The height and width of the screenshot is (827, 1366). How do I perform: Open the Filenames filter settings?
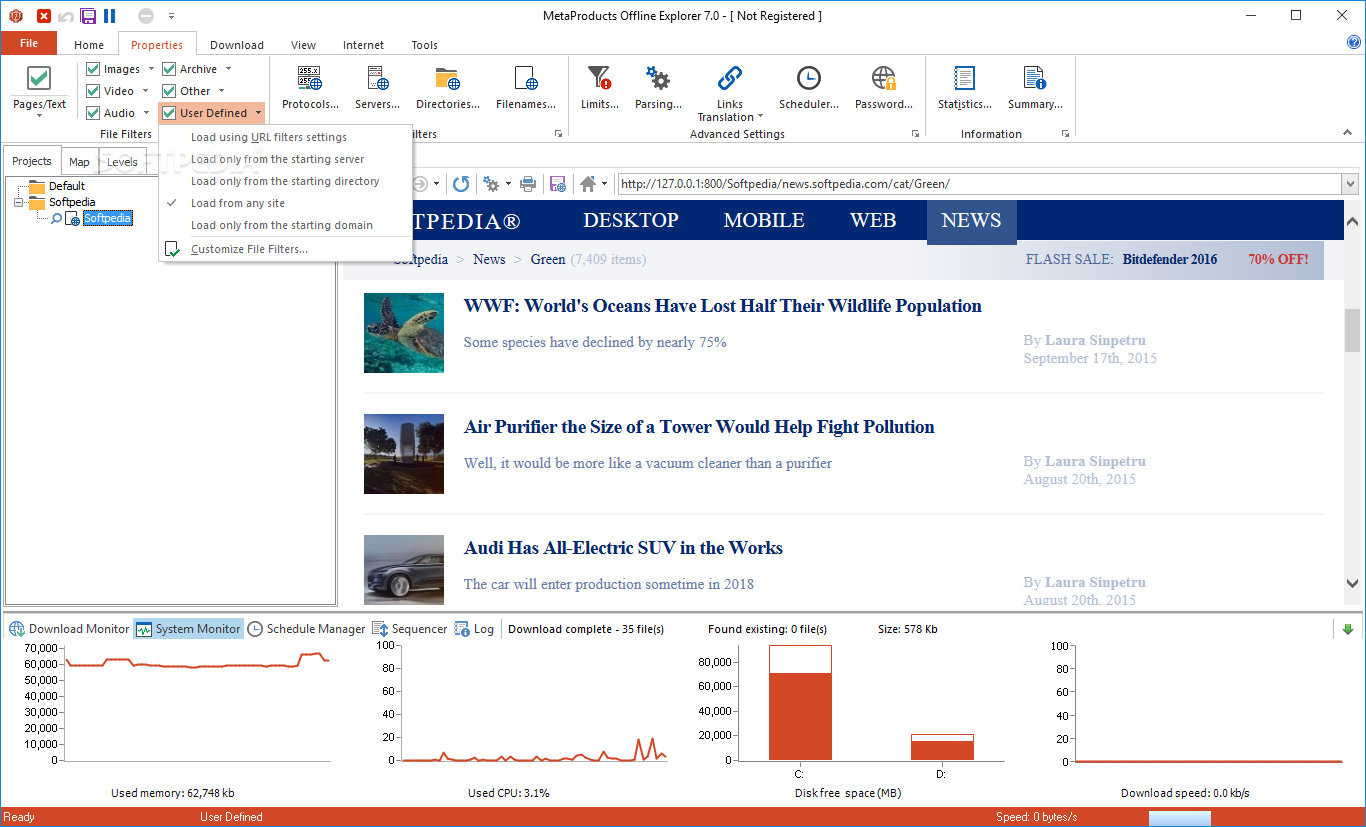coord(526,87)
